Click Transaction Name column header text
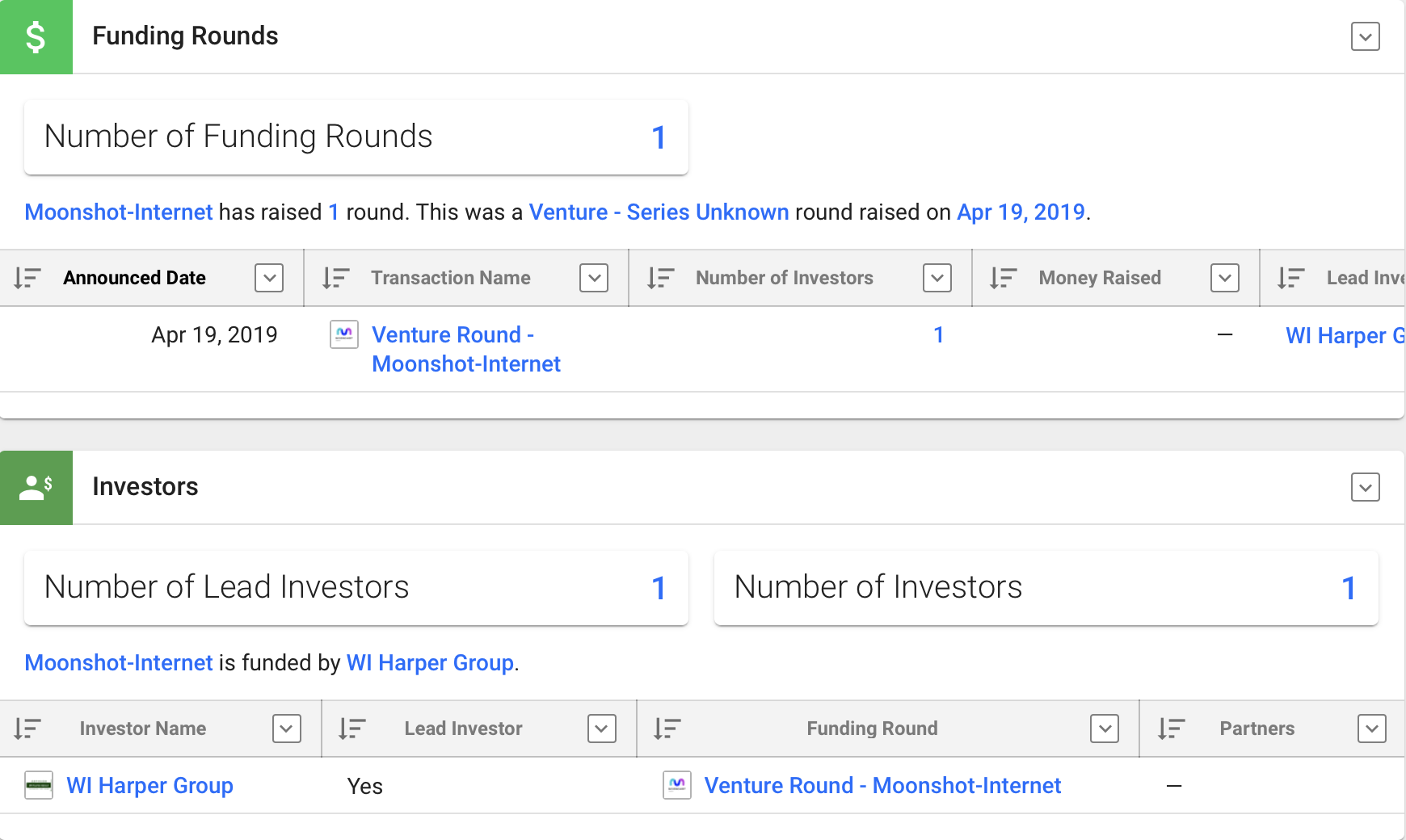Viewport: 1406px width, 840px height. tap(451, 278)
